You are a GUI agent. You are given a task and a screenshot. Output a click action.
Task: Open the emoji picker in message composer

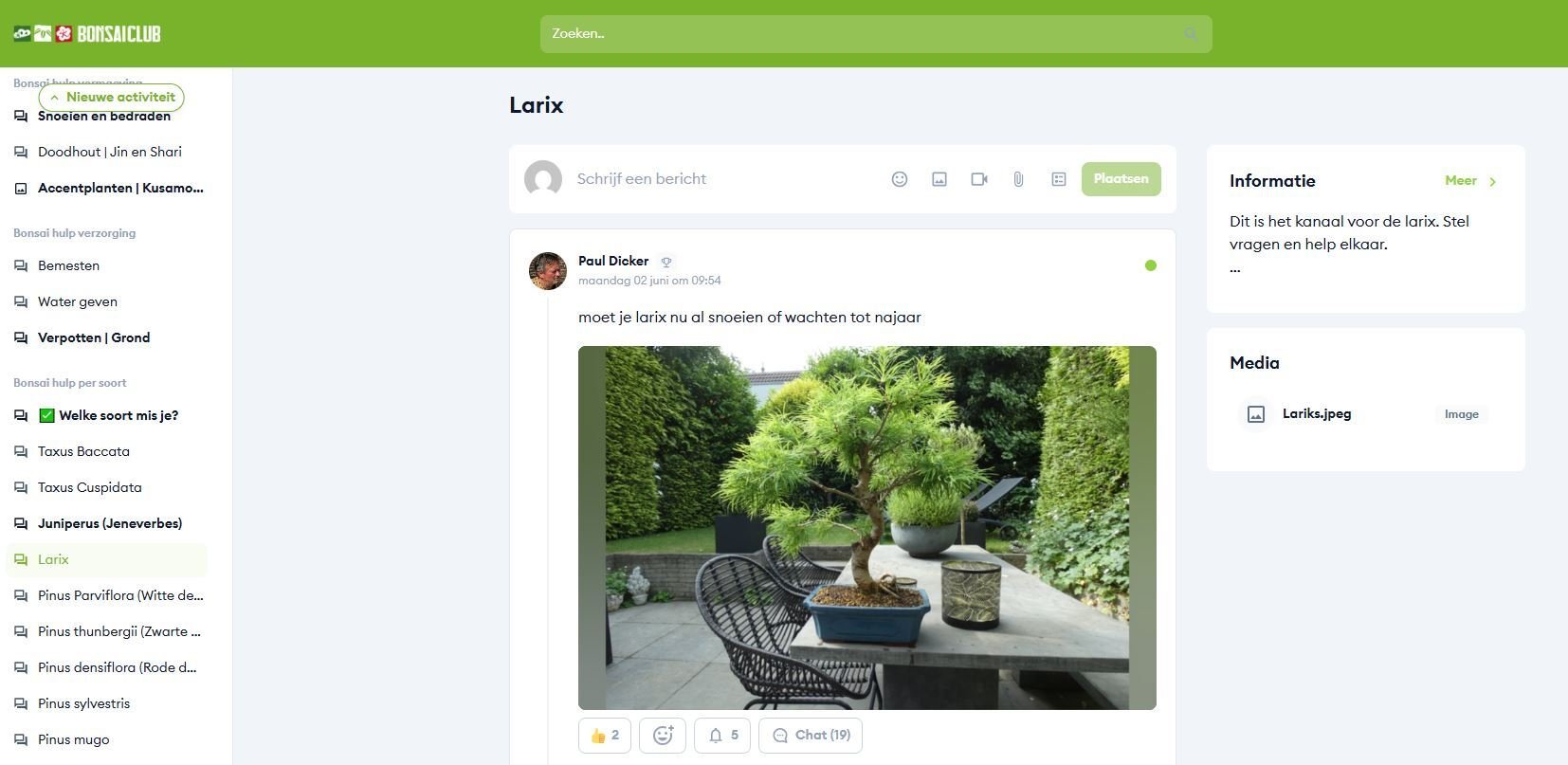900,179
